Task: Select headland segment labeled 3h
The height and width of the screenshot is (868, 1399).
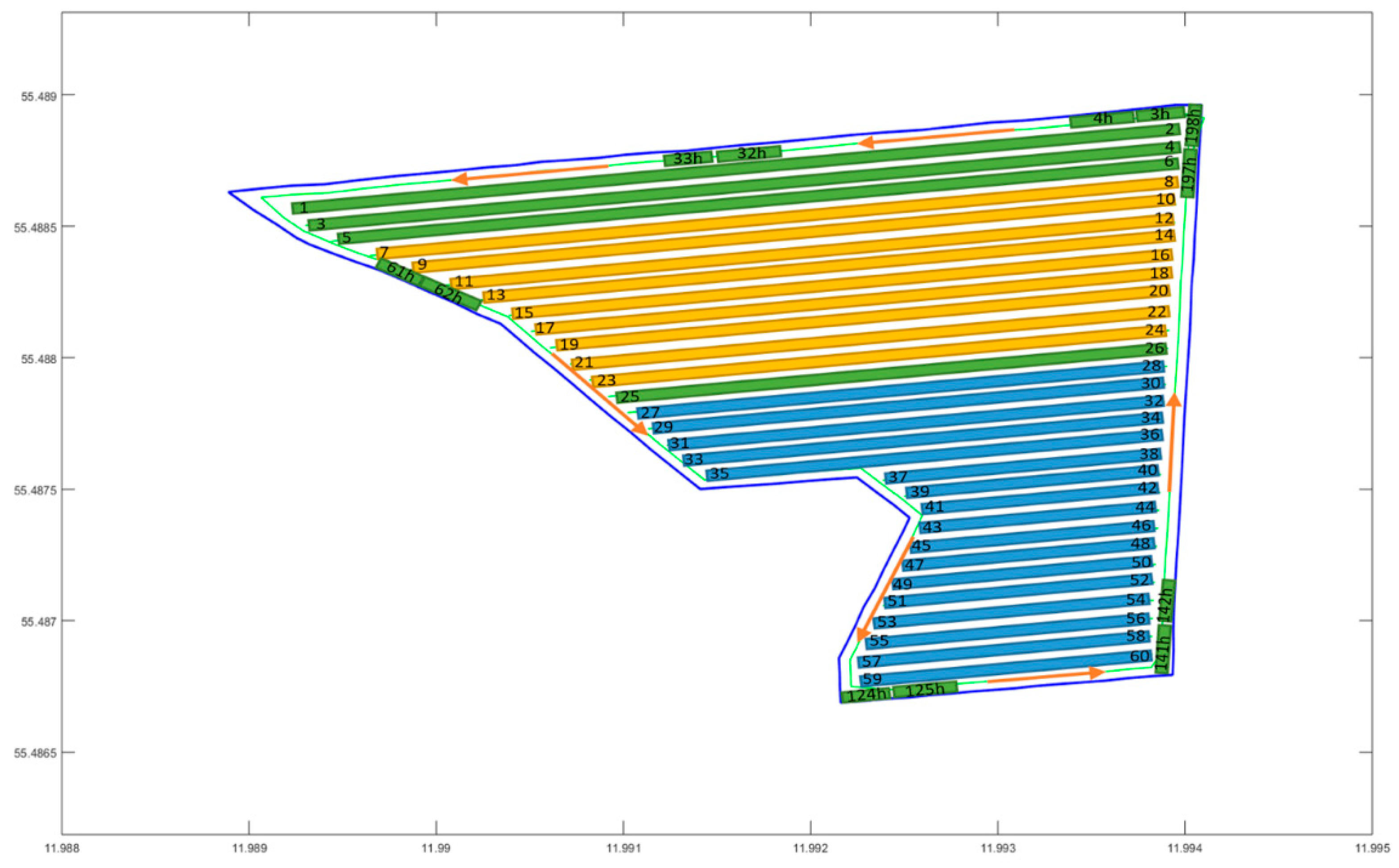Action: 1159,114
